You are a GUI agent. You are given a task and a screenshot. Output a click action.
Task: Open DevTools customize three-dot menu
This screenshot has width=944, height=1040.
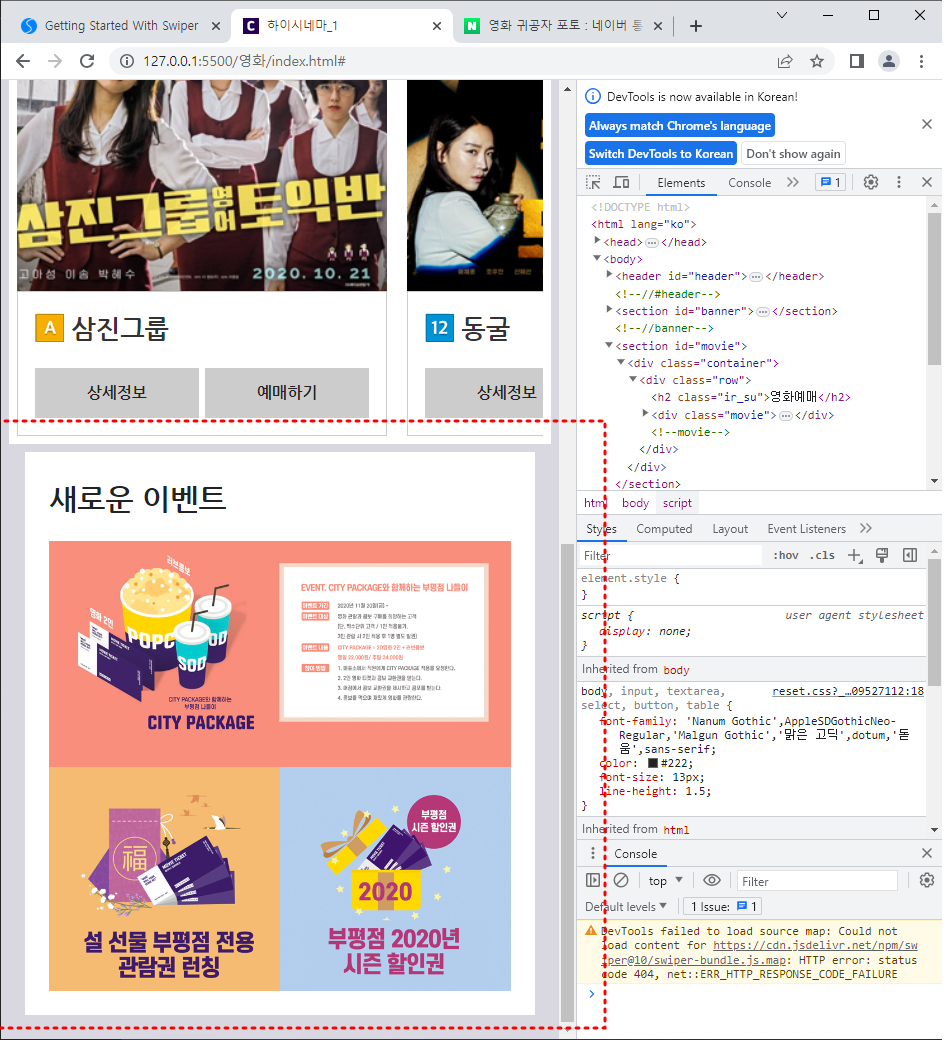899,182
